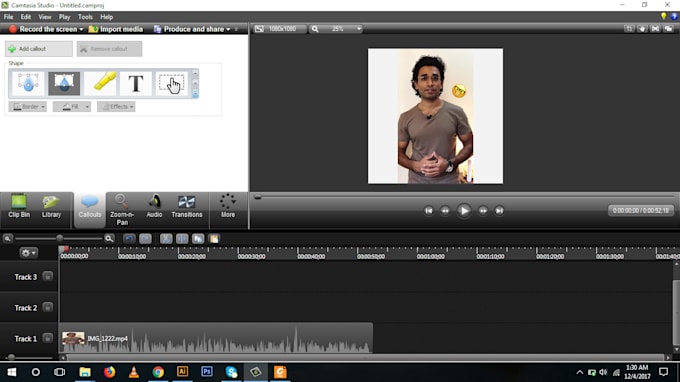The image size is (680, 382).
Task: Switch to the Library tab
Action: point(51,207)
